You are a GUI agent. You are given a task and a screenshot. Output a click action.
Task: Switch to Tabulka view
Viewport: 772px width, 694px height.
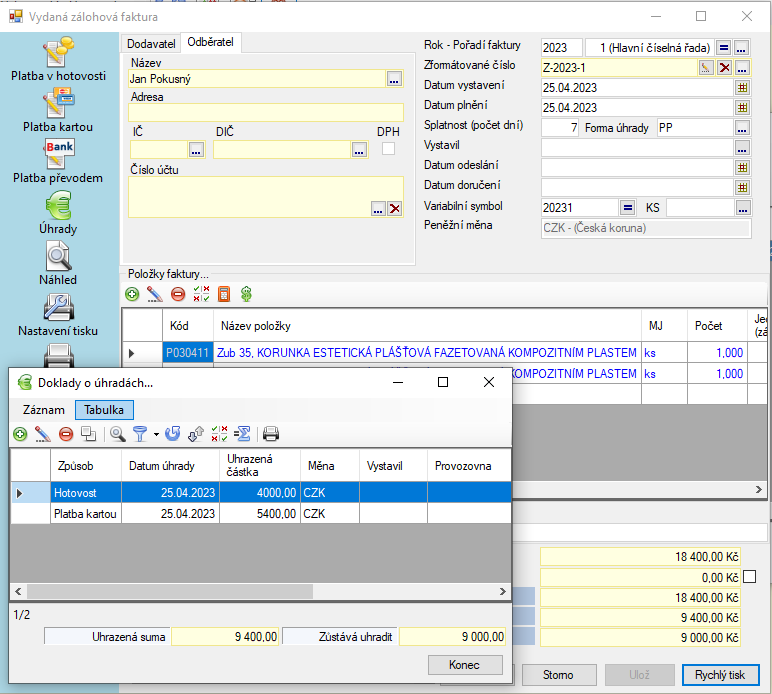(104, 410)
